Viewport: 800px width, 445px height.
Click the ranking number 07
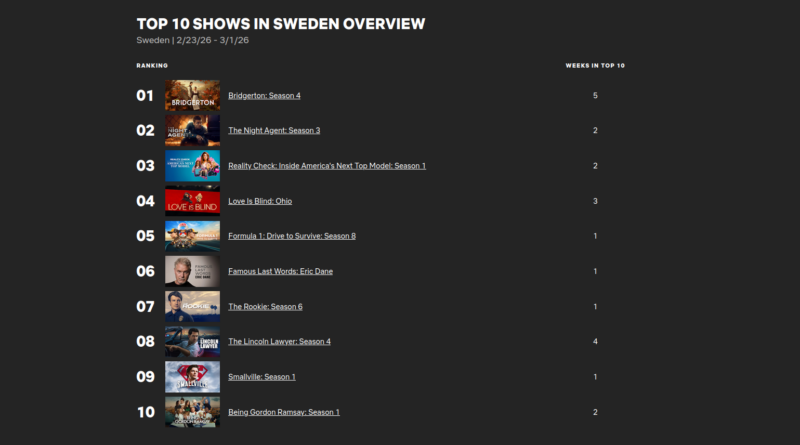click(145, 307)
